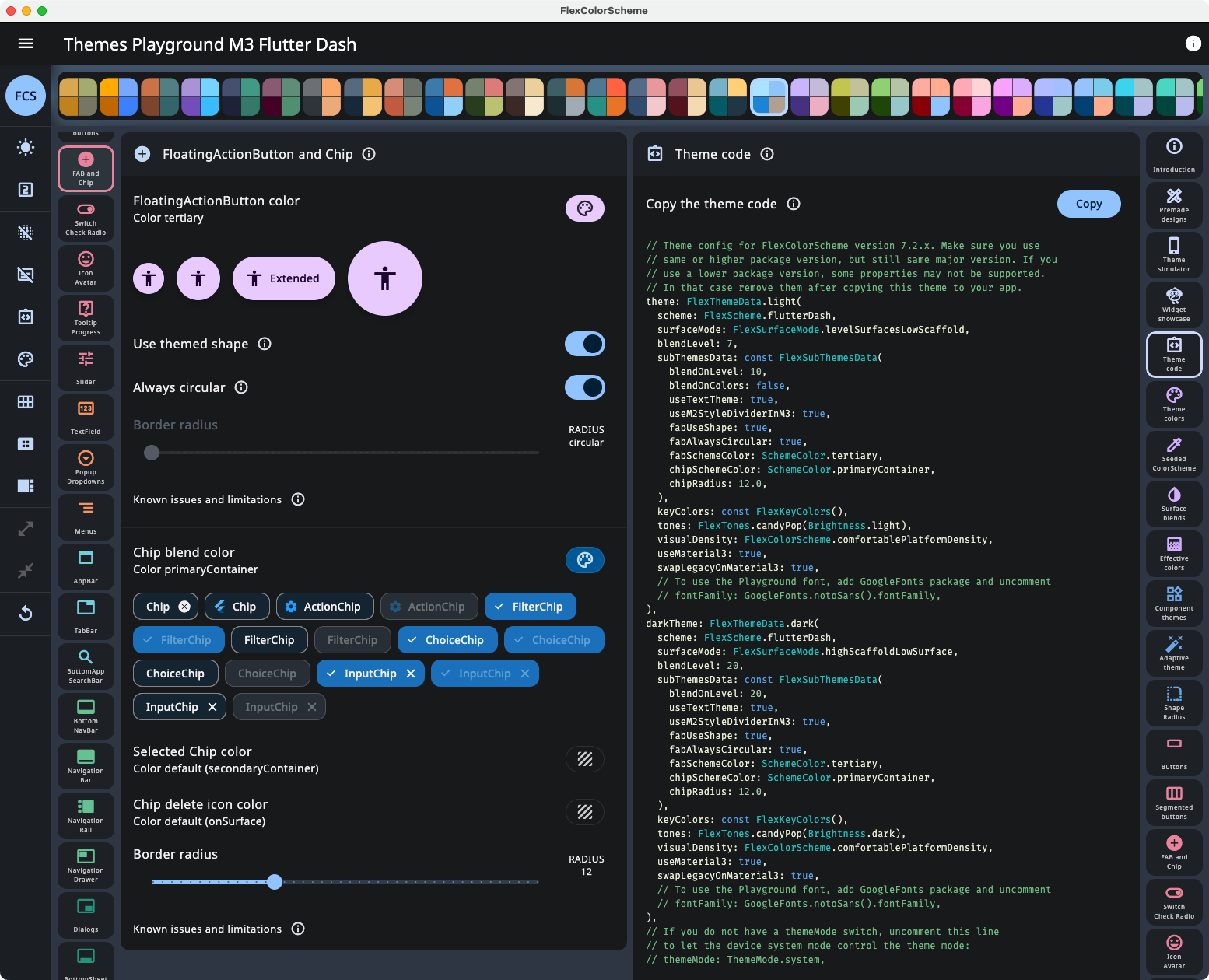1209x980 pixels.
Task: Open the Navigation Rail tile
Action: (x=86, y=816)
